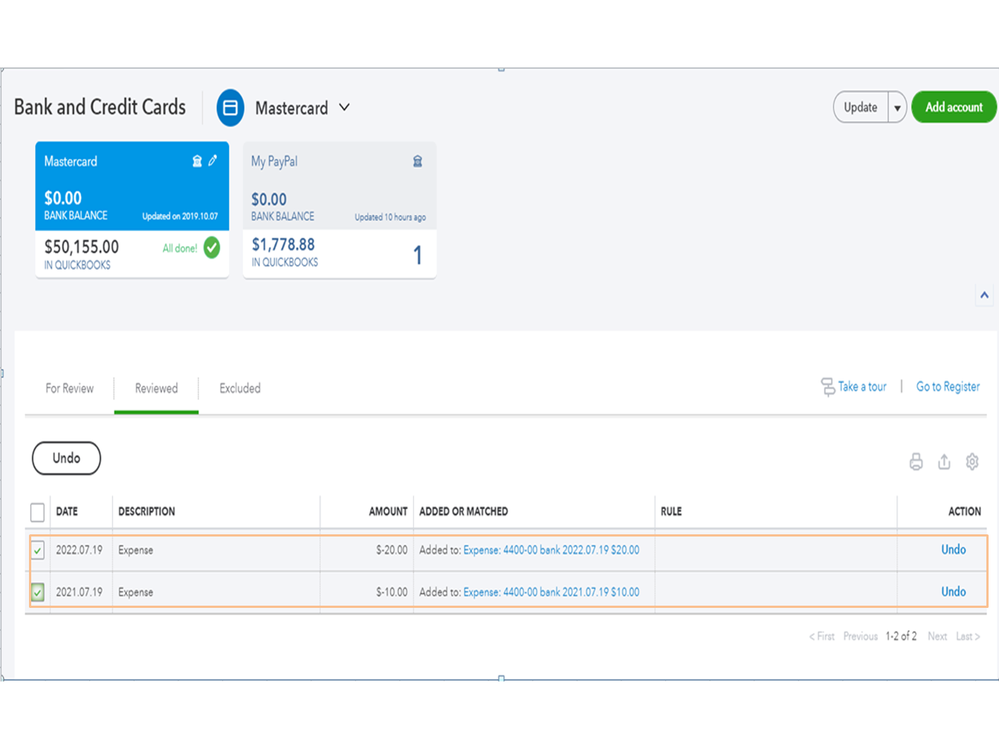Click the Update button
The height and width of the screenshot is (749, 999).
(860, 107)
